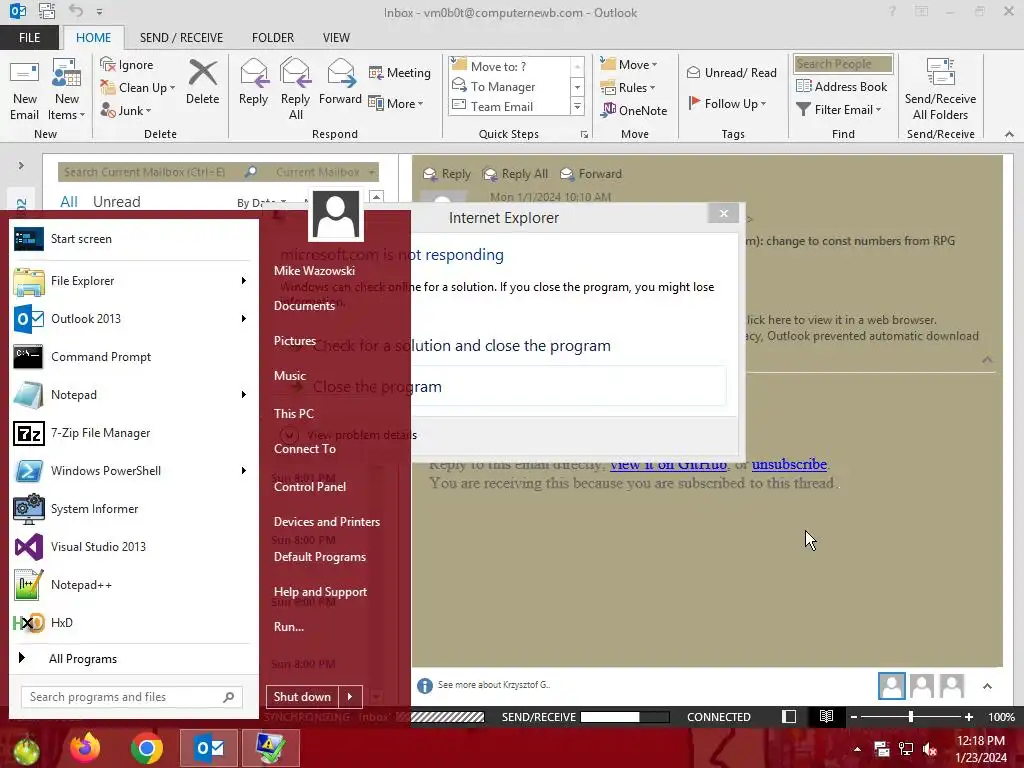1024x768 pixels.
Task: Collapse the ribbon with the arrow
Action: (x=1009, y=134)
